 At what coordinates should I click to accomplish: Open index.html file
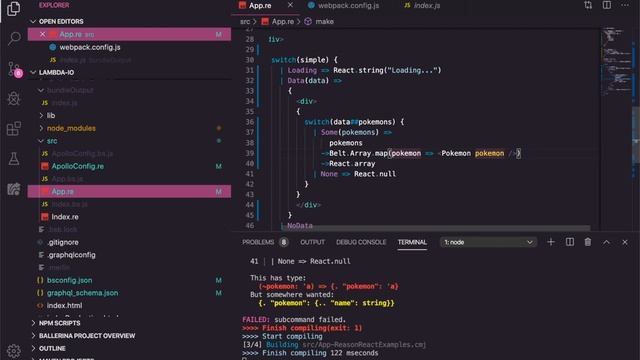pyautogui.click(x=129, y=305)
